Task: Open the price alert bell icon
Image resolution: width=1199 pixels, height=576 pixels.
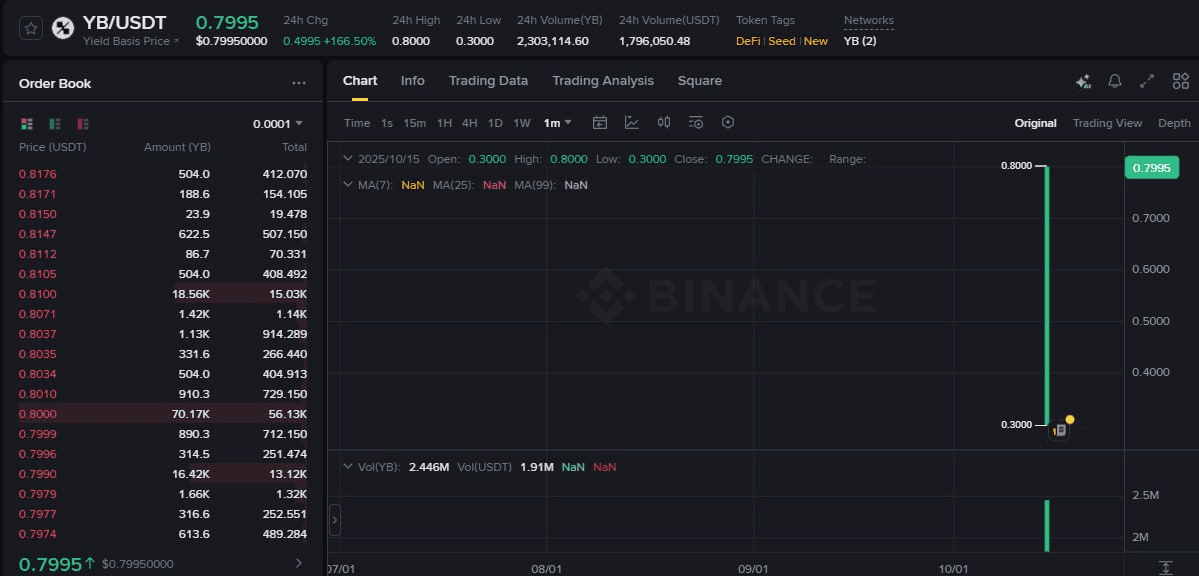Action: (1115, 81)
